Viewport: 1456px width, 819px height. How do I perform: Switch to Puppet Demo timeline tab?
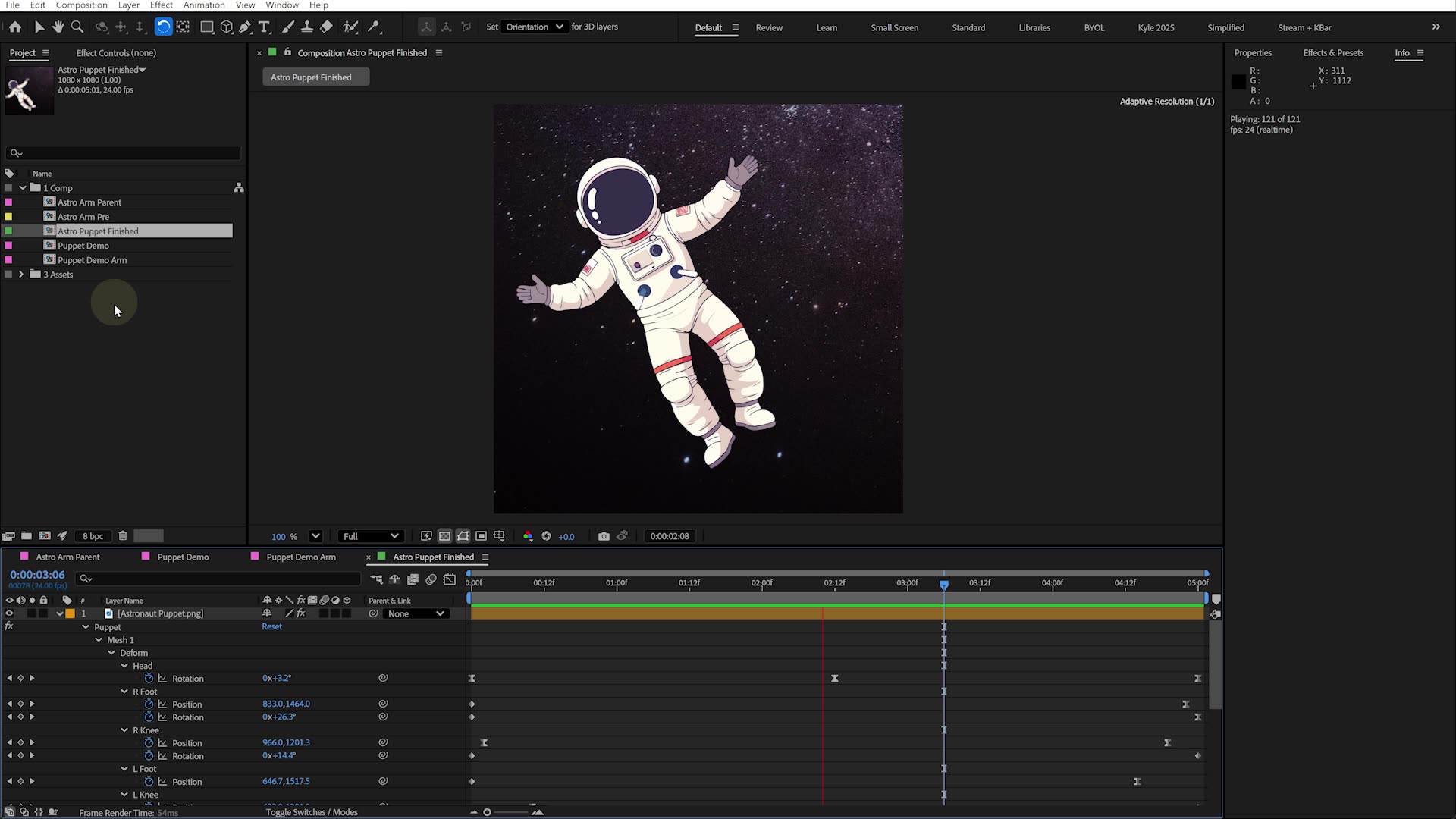tap(183, 557)
